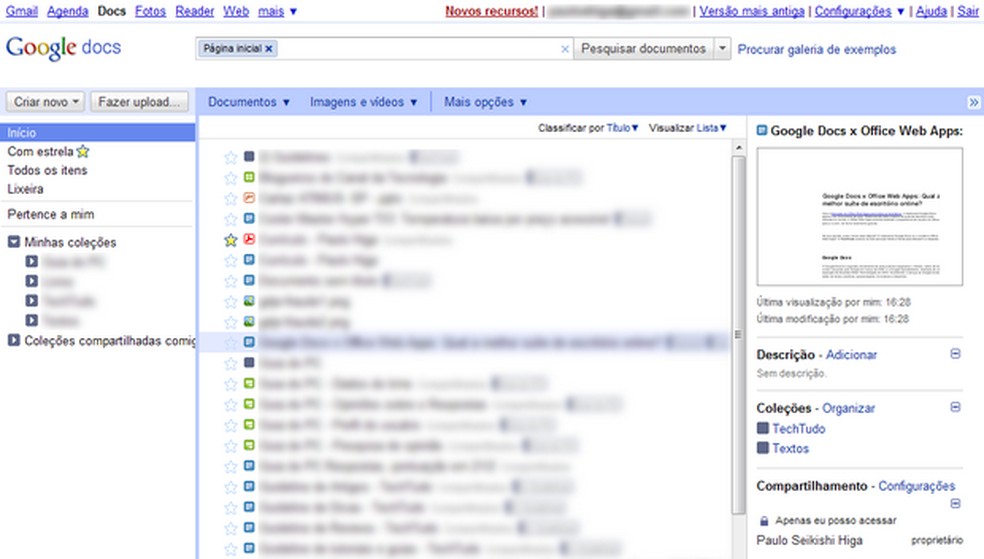Expand Coleções compartilhadas comigo tree
984x559 pixels.
point(14,340)
